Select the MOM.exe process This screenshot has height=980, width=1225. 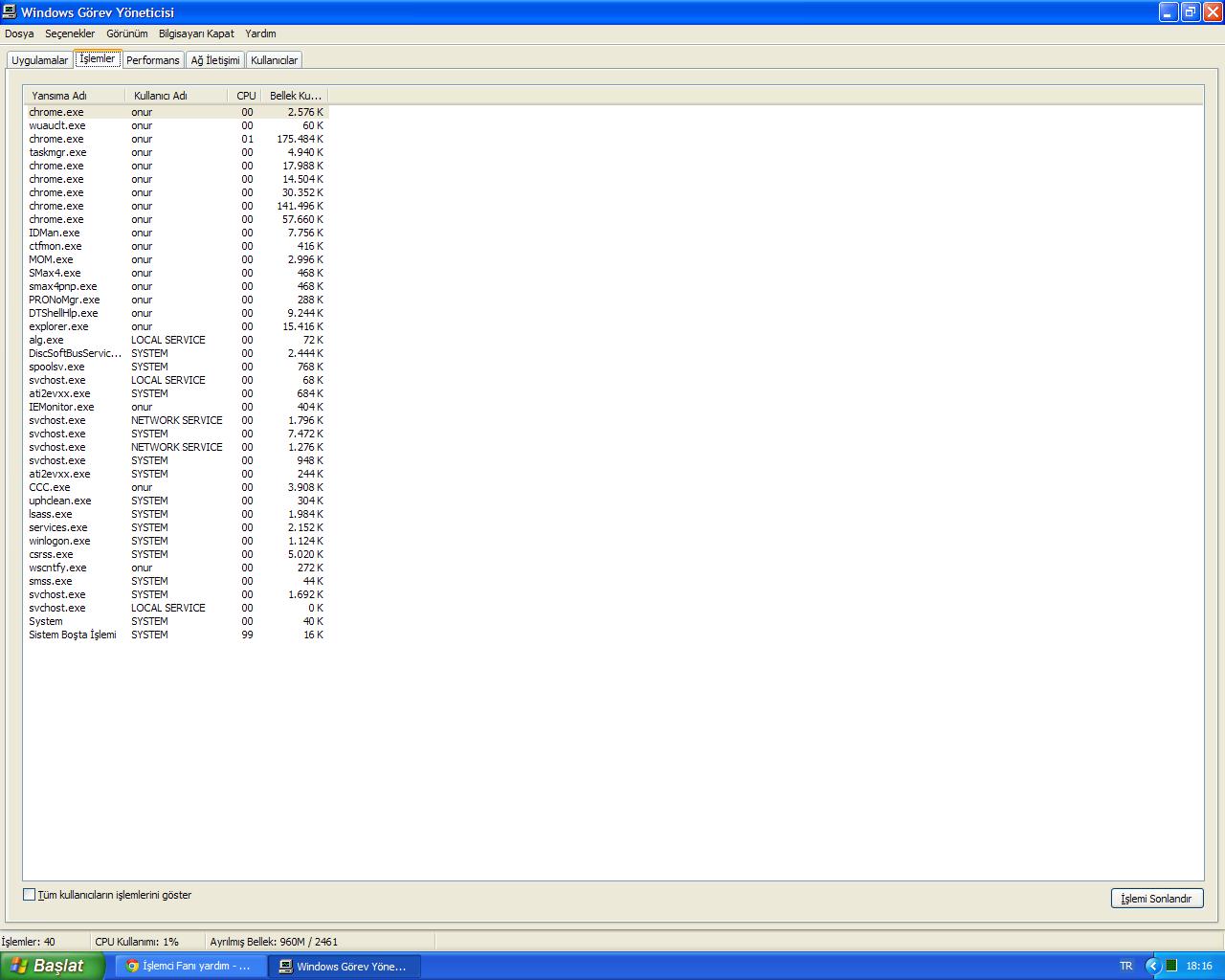point(176,259)
